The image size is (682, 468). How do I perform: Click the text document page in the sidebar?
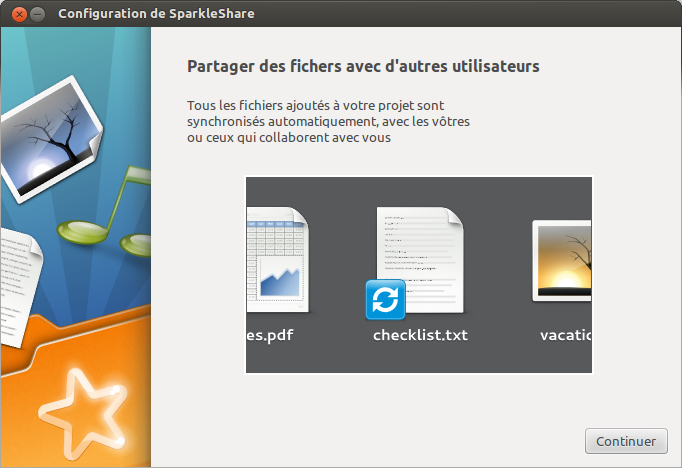click(x=18, y=282)
